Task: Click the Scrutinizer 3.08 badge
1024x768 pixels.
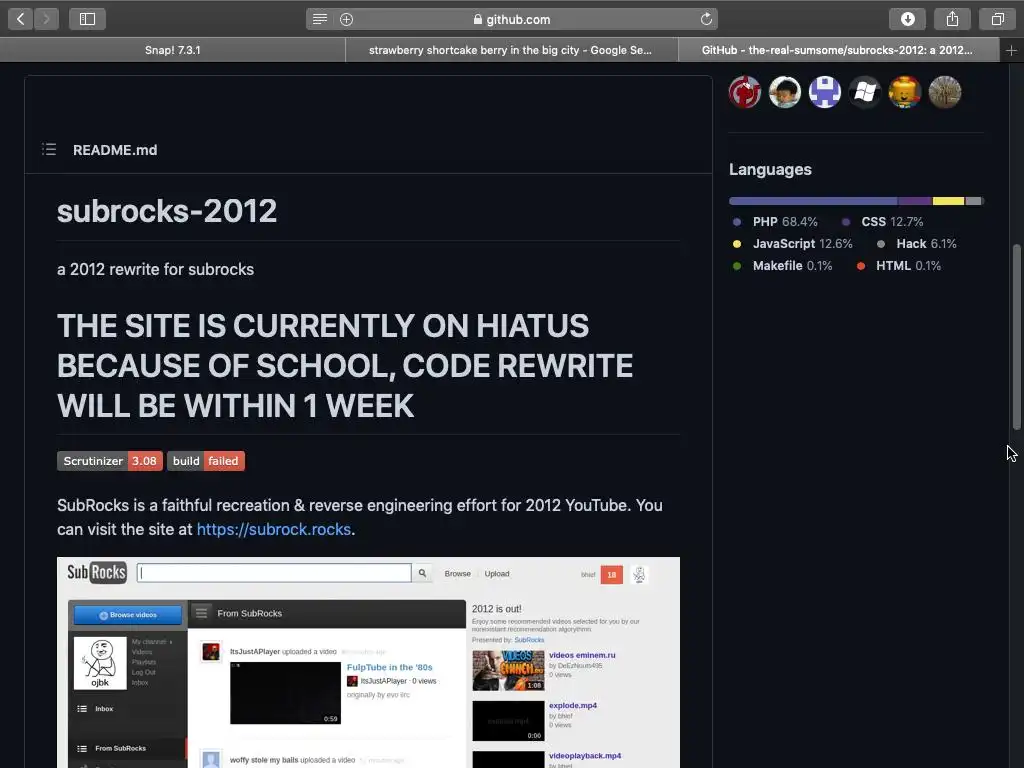Action: coord(110,461)
